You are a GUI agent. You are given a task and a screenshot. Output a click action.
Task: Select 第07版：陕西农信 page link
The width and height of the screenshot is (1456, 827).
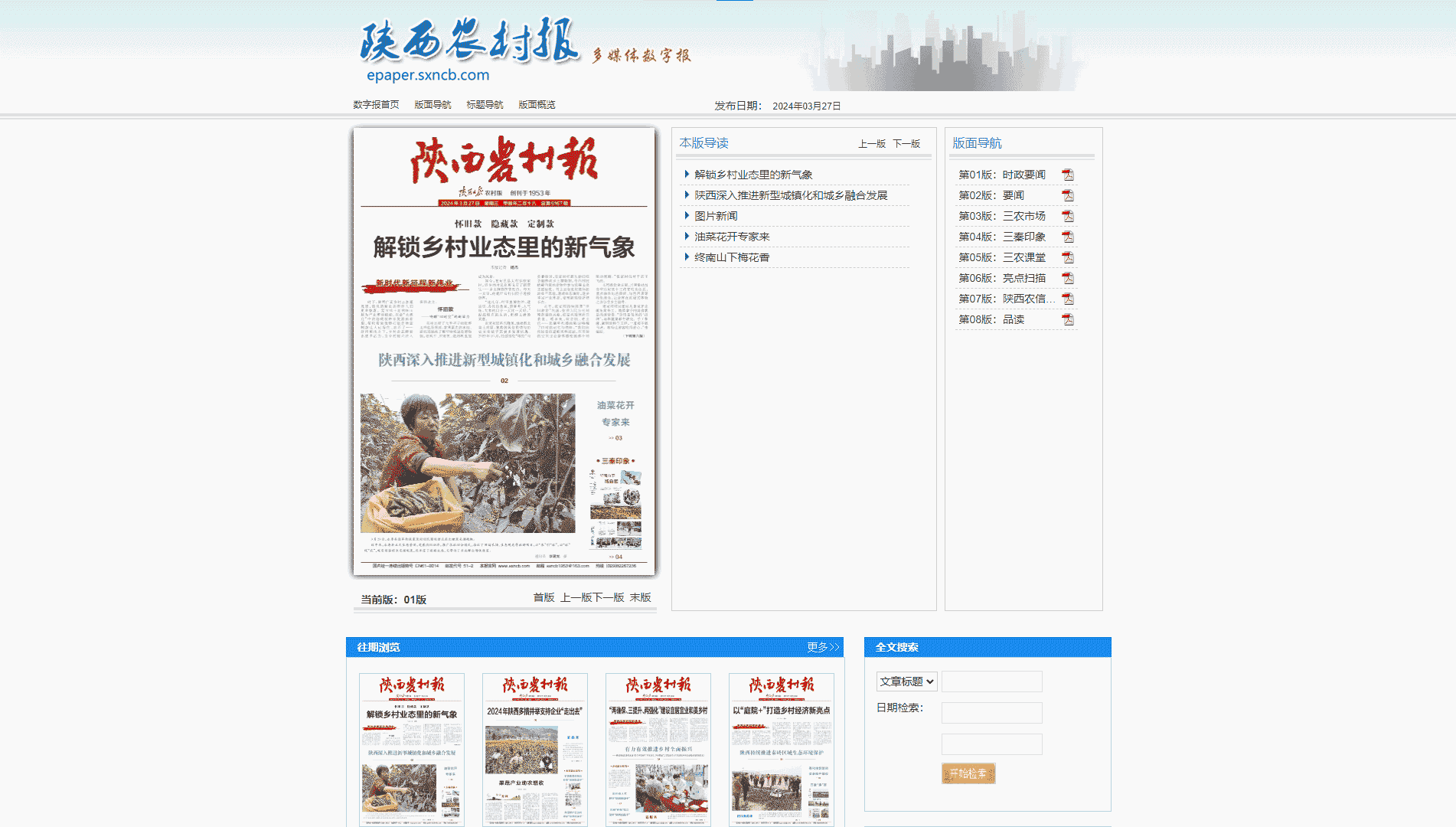[x=1007, y=299]
